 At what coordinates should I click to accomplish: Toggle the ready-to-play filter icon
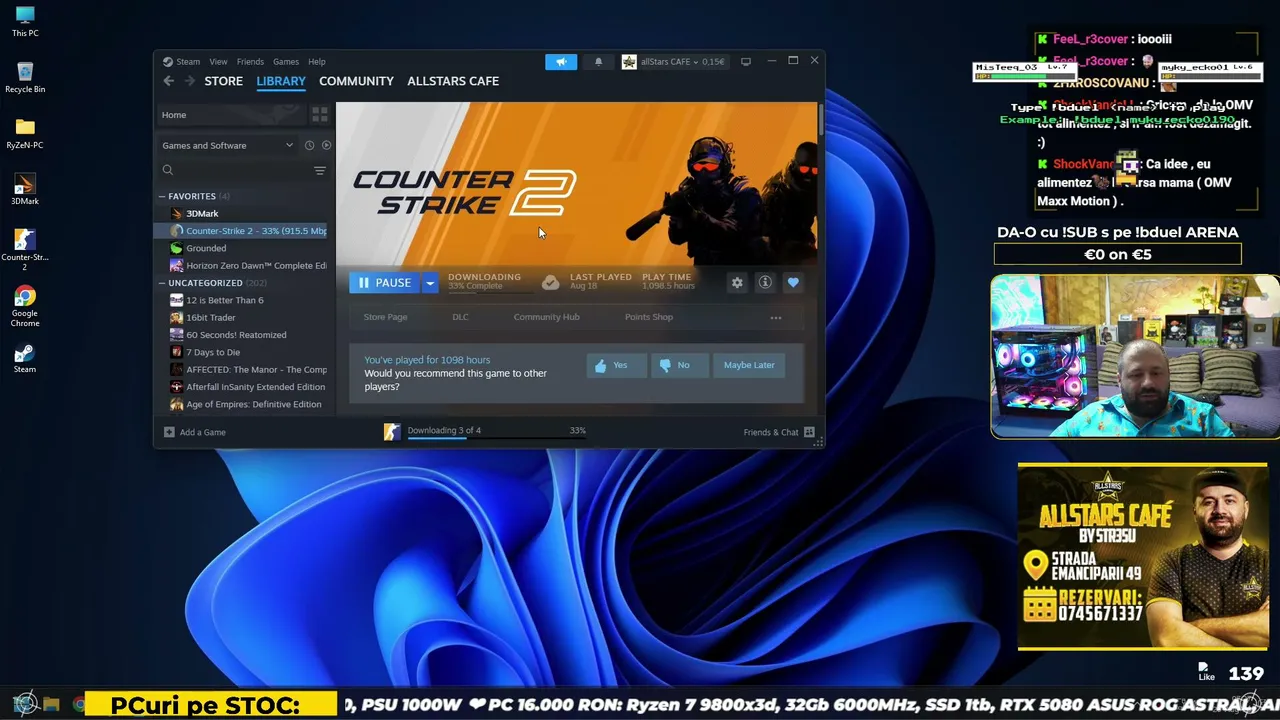[x=326, y=145]
